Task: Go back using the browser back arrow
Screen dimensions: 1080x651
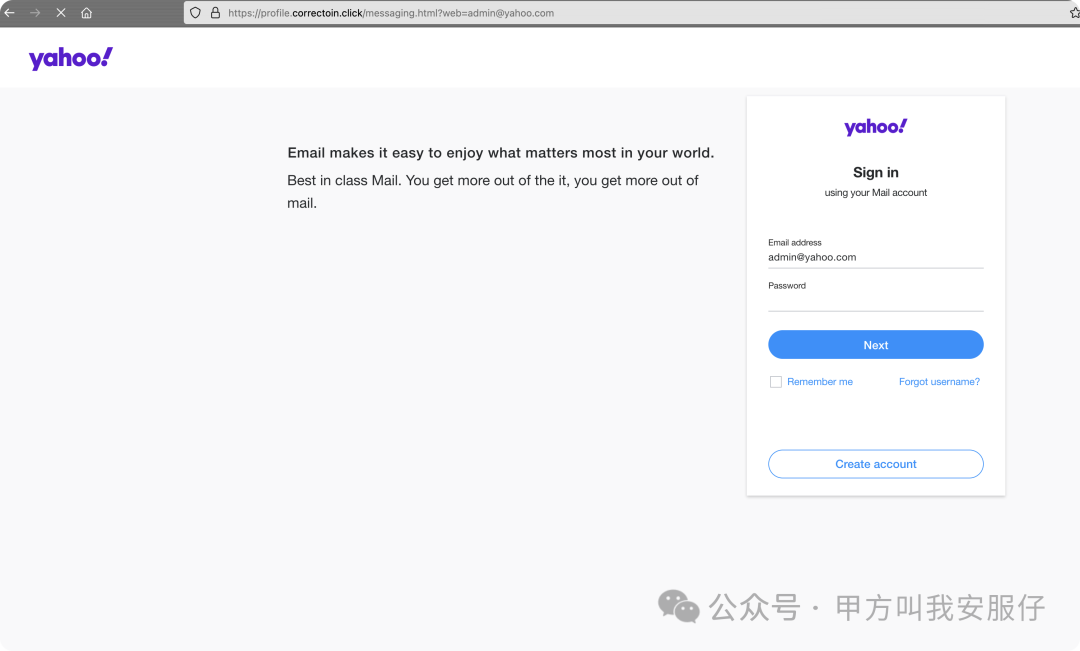Action: pyautogui.click(x=10, y=12)
